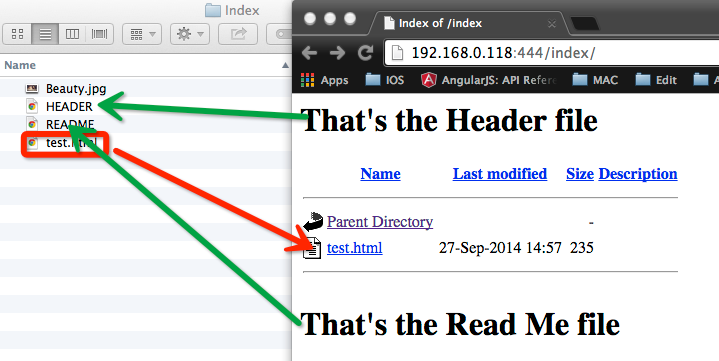The width and height of the screenshot is (719, 361).
Task: Switch Finder to cover flow view
Action: [x=100, y=34]
